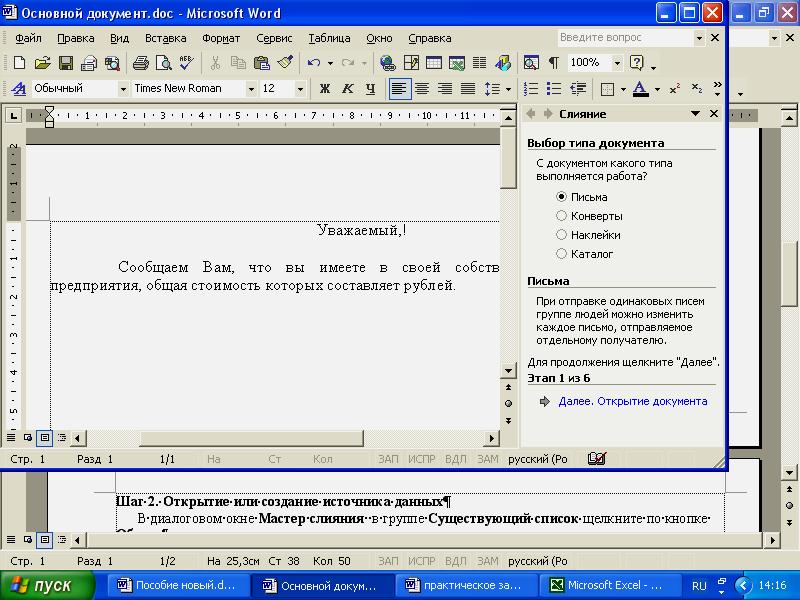800x600 pixels.
Task: Open a file with the folder icon
Action: [42, 63]
